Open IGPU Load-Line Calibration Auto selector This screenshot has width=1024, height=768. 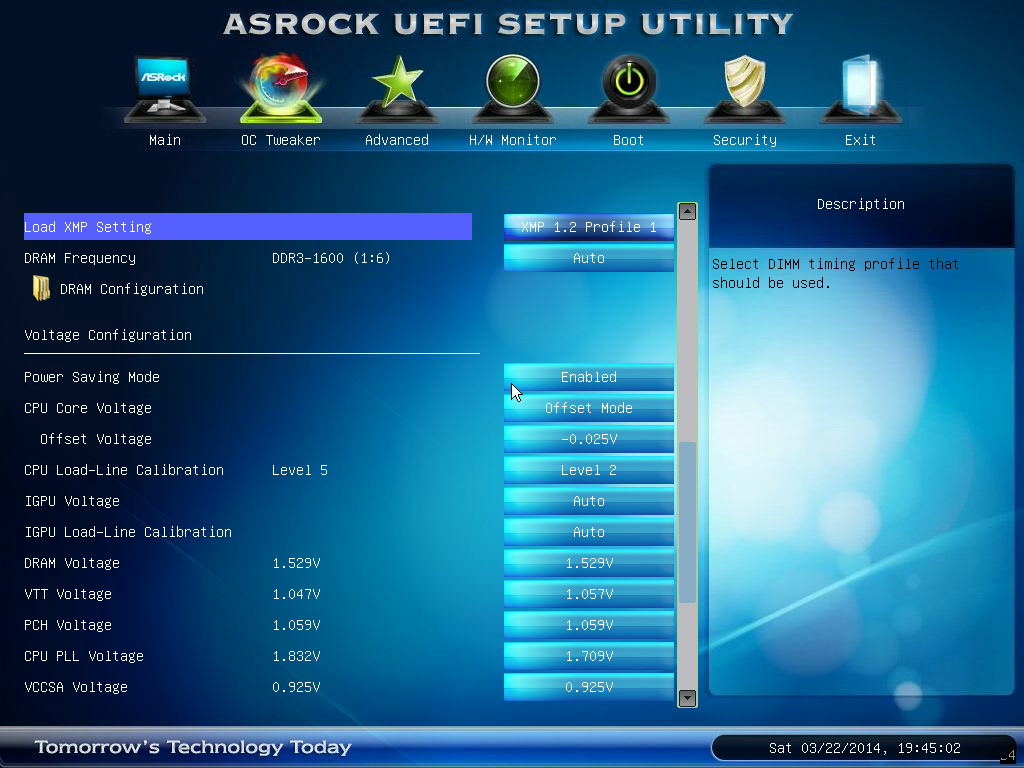pos(588,532)
